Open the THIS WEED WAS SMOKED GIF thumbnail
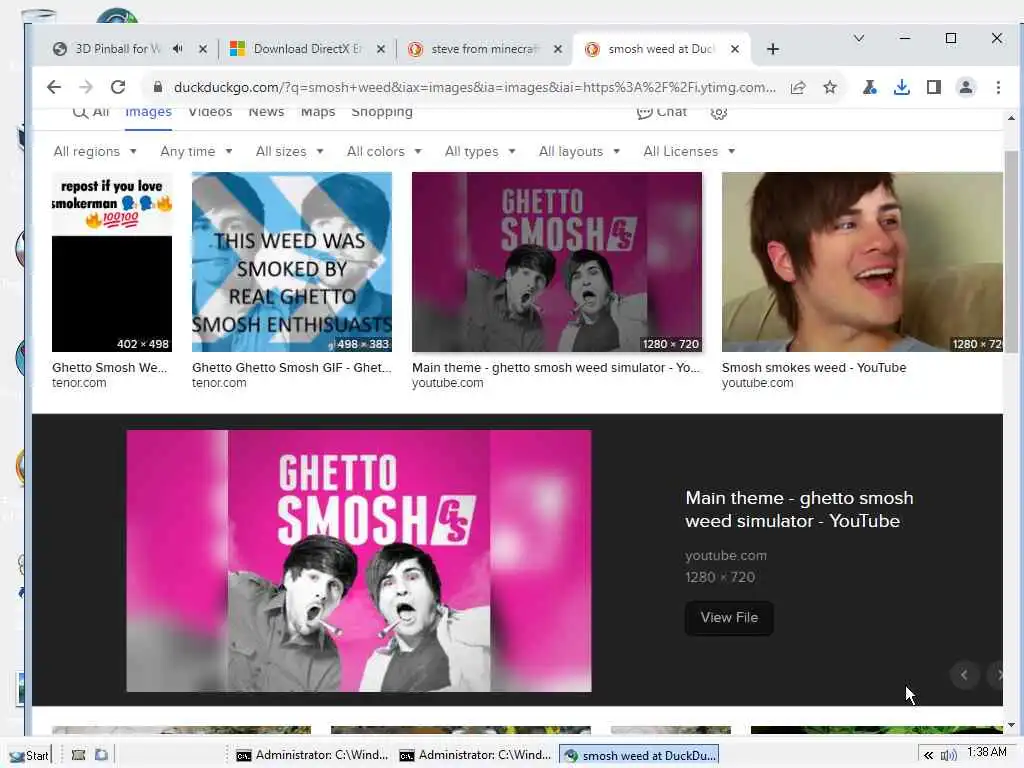Viewport: 1024px width, 768px height. pyautogui.click(x=292, y=262)
